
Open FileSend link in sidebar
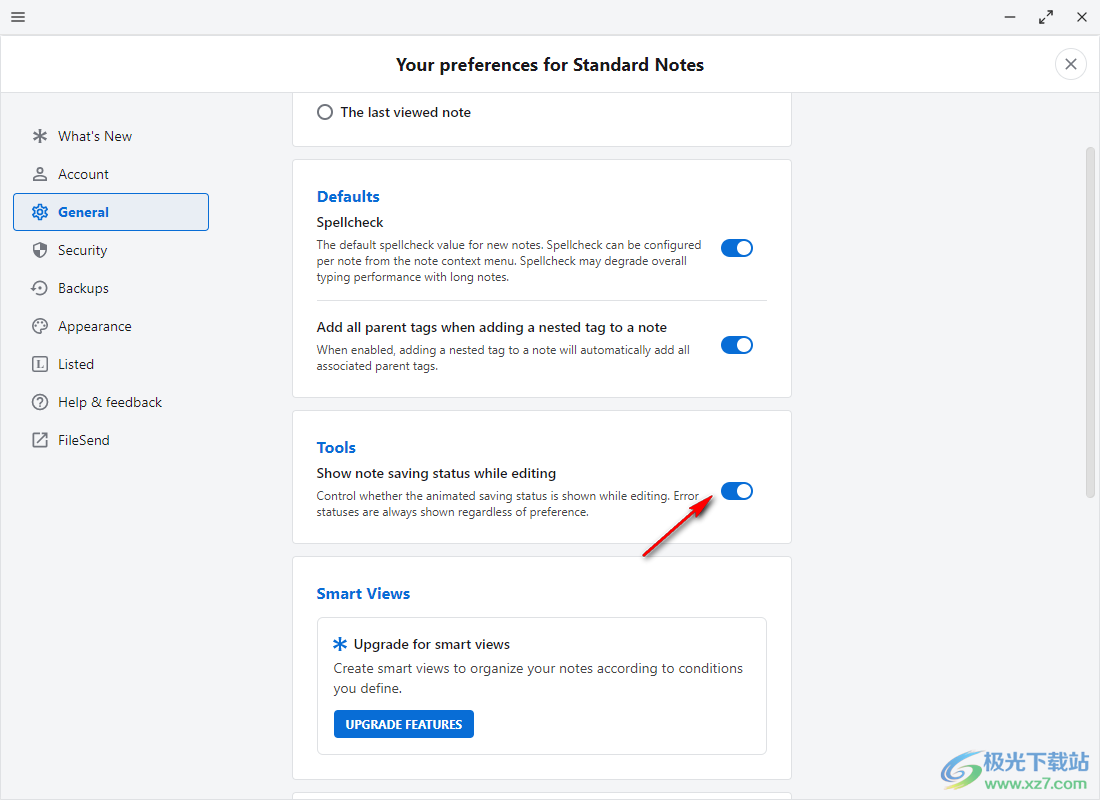(x=111, y=440)
